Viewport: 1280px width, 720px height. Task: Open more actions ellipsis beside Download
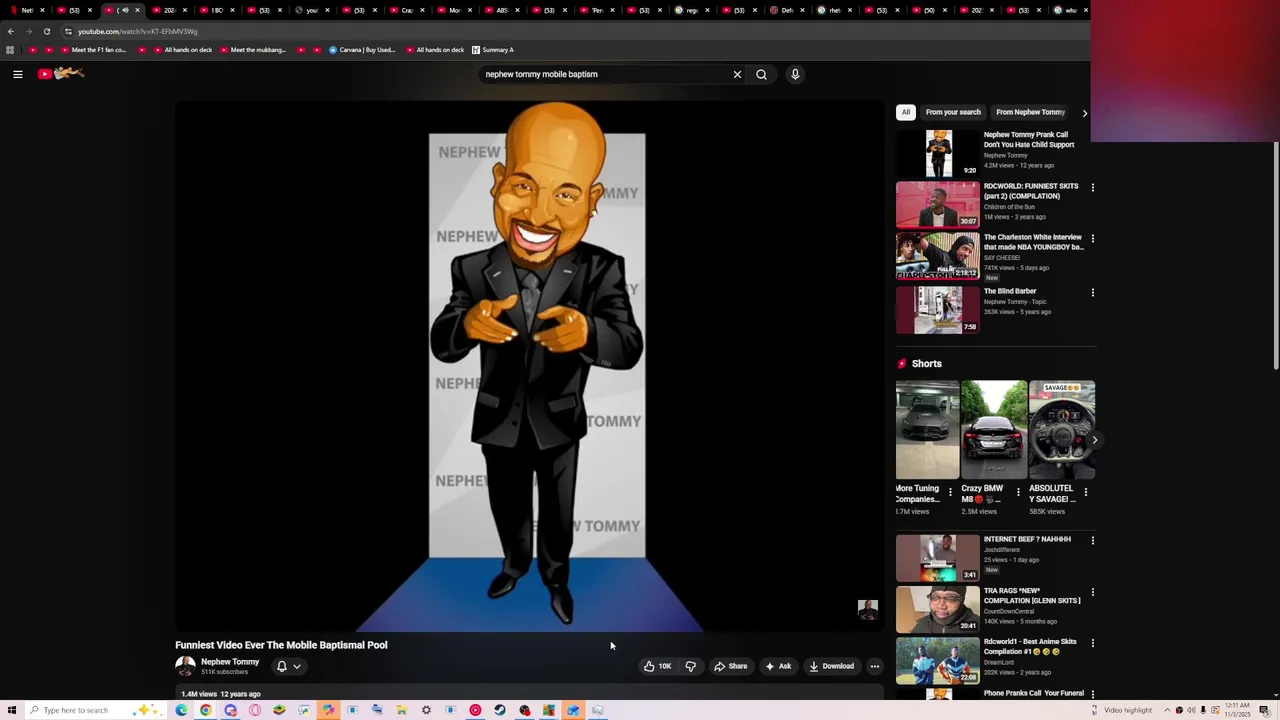pos(874,666)
